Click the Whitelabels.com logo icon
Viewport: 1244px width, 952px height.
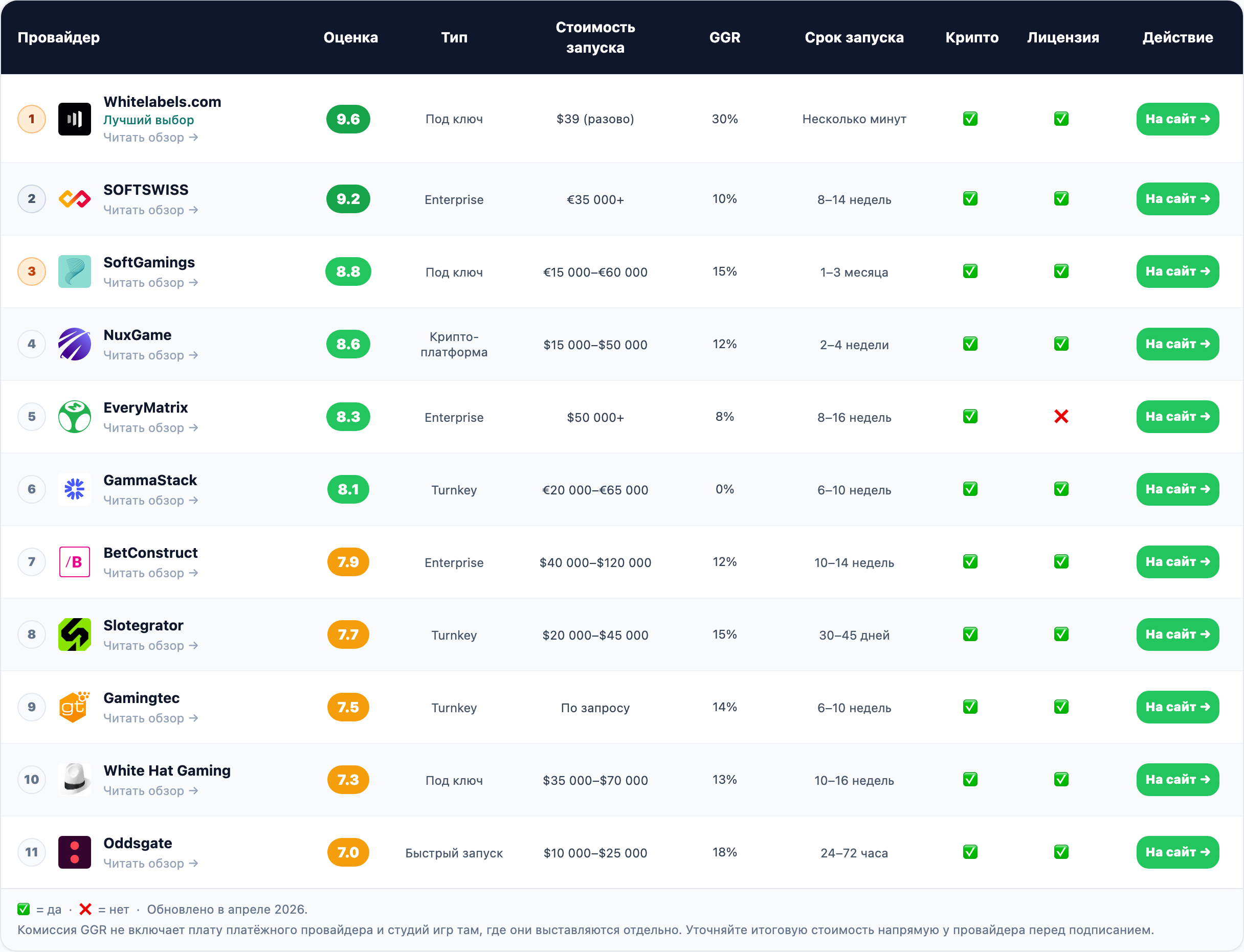[x=74, y=119]
